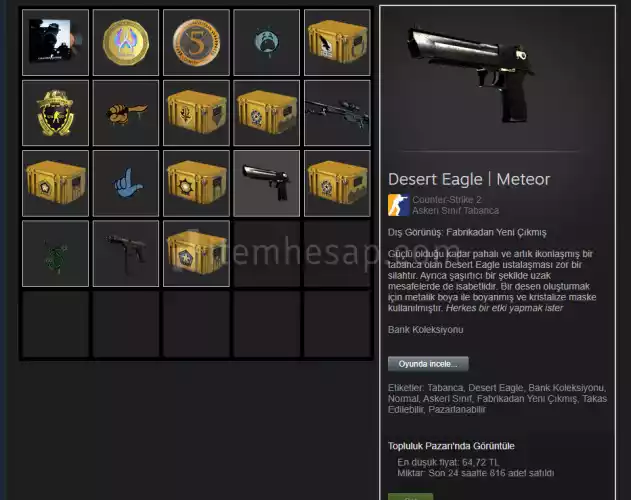Pick the teal crying face graffiti

267,42
